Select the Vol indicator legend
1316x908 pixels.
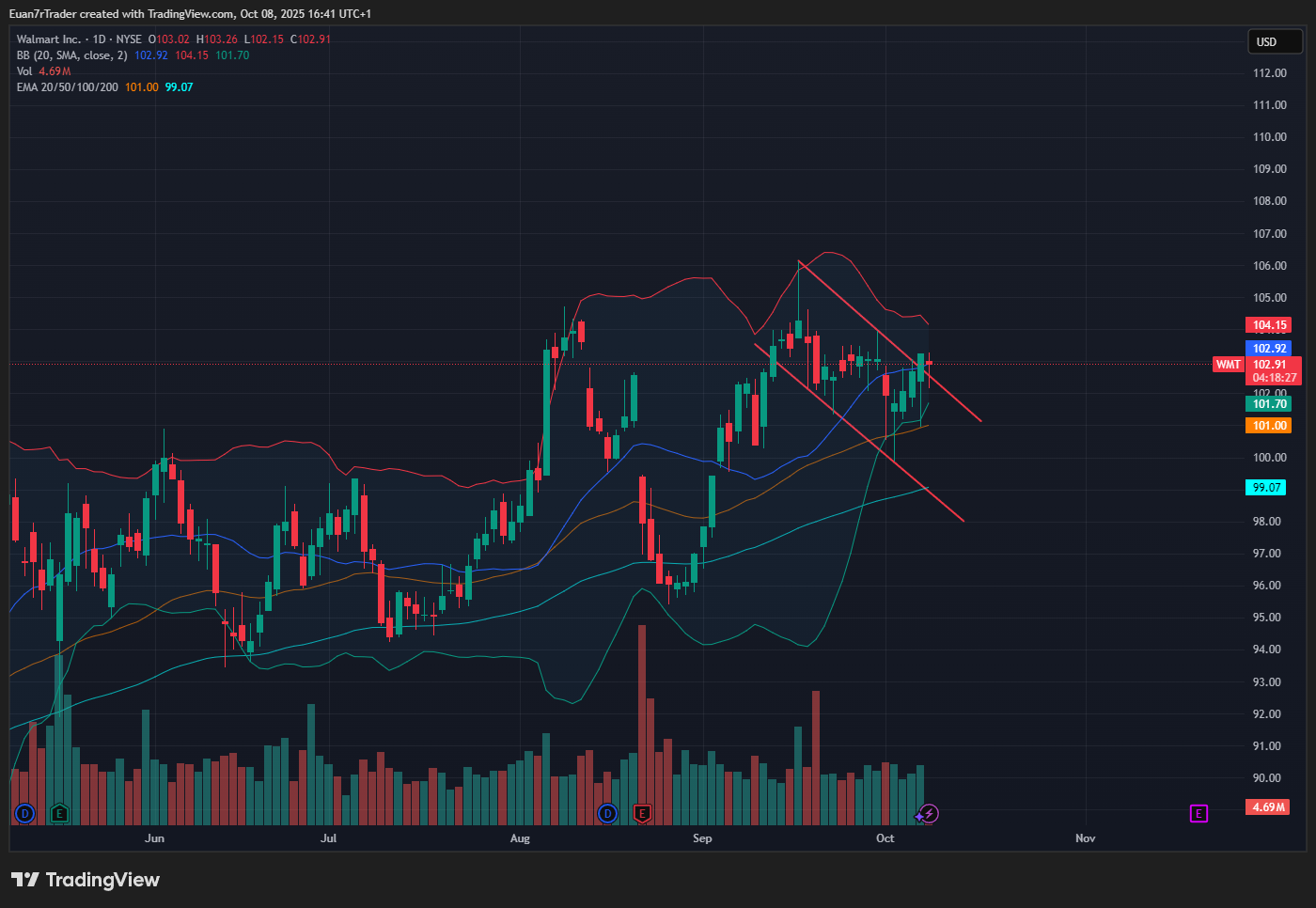(24, 71)
